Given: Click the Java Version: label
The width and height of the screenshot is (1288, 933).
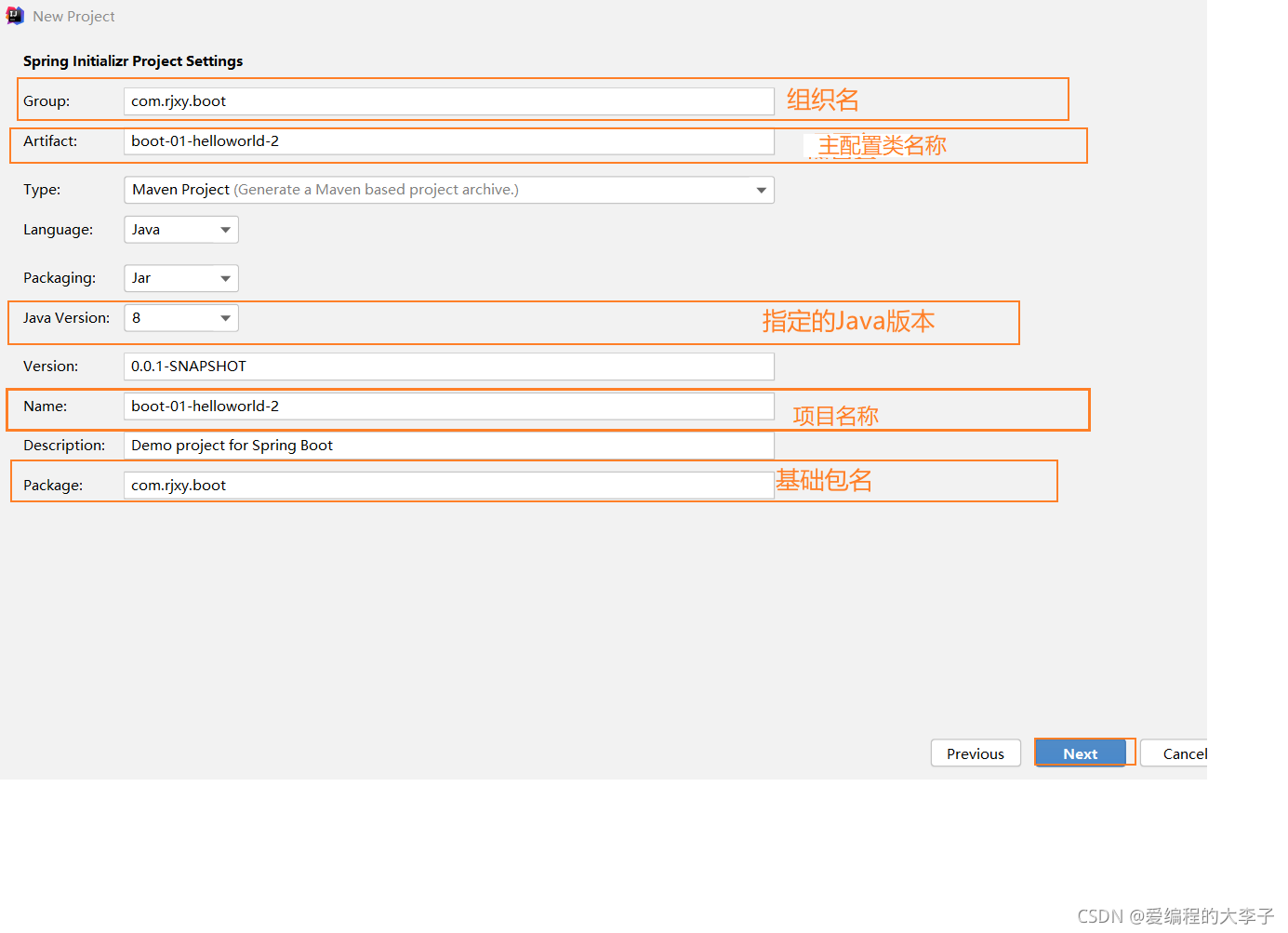Looking at the screenshot, I should [66, 318].
